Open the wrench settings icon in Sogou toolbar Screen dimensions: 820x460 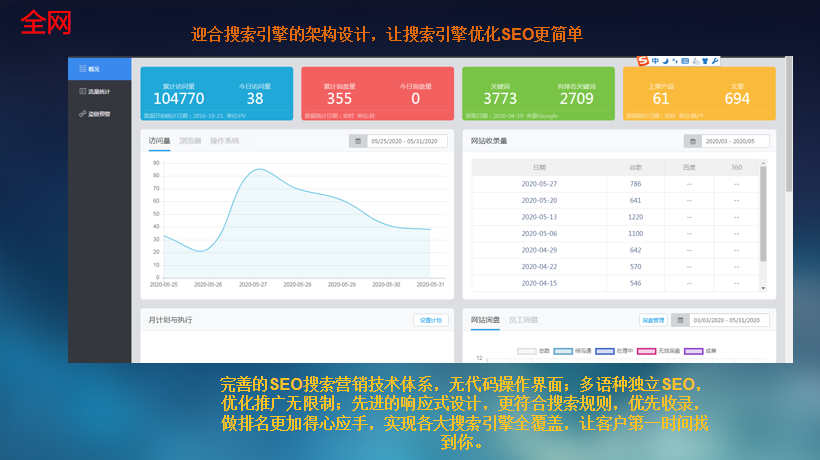715,61
